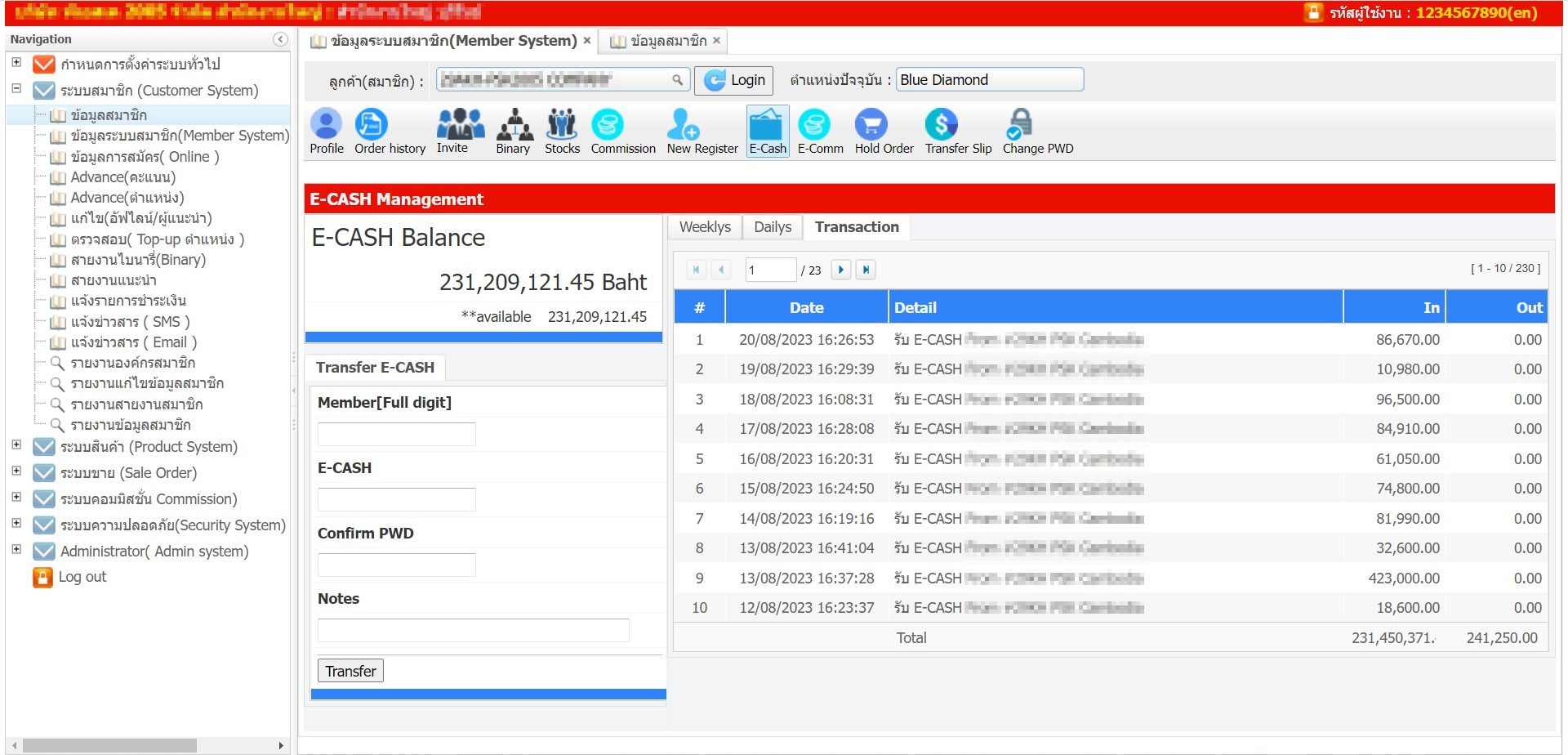Switch to the Dailys tab

(773, 227)
